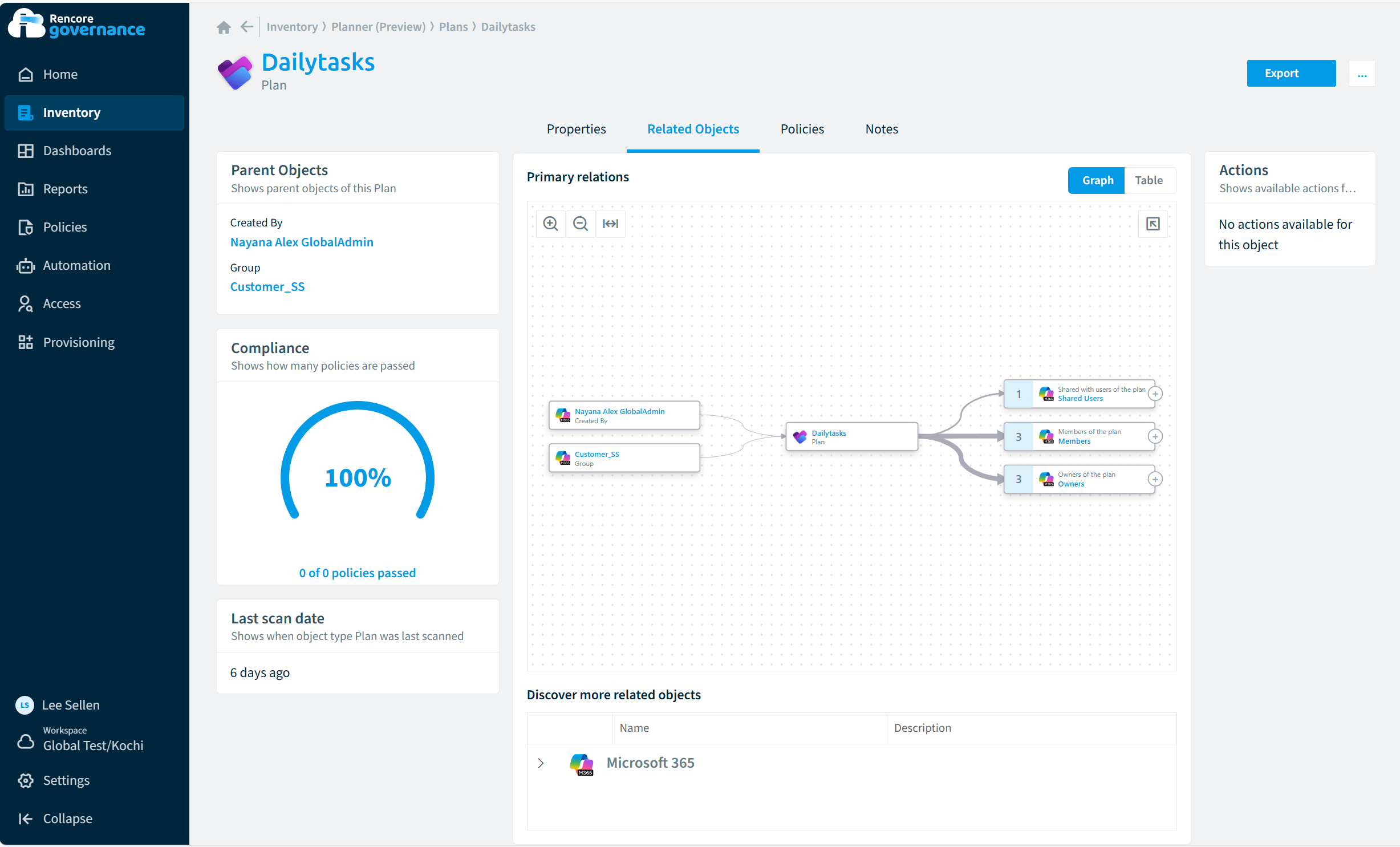Expand the Microsoft 365 row
This screenshot has width=1400, height=847.
click(x=540, y=764)
